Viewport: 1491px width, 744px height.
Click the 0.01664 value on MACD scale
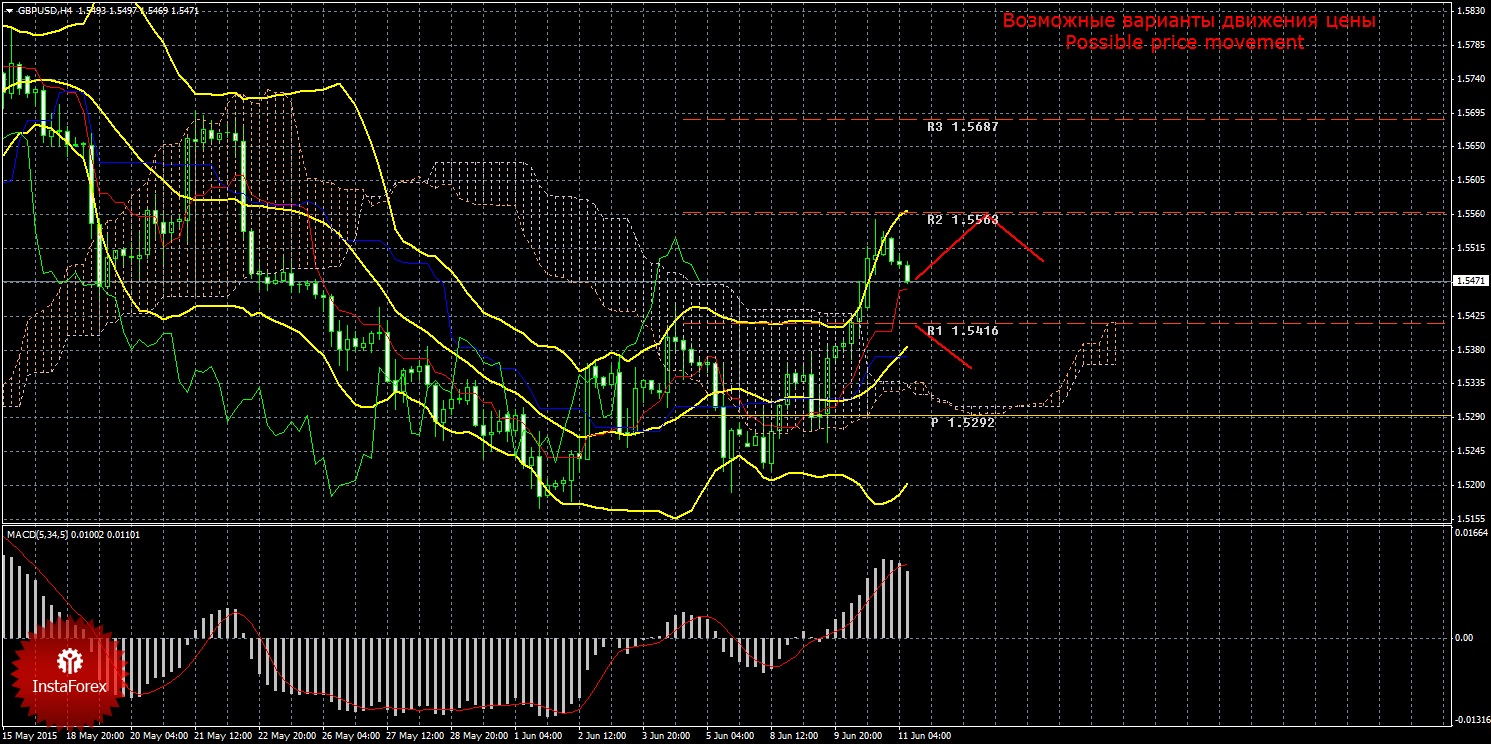tap(1467, 534)
